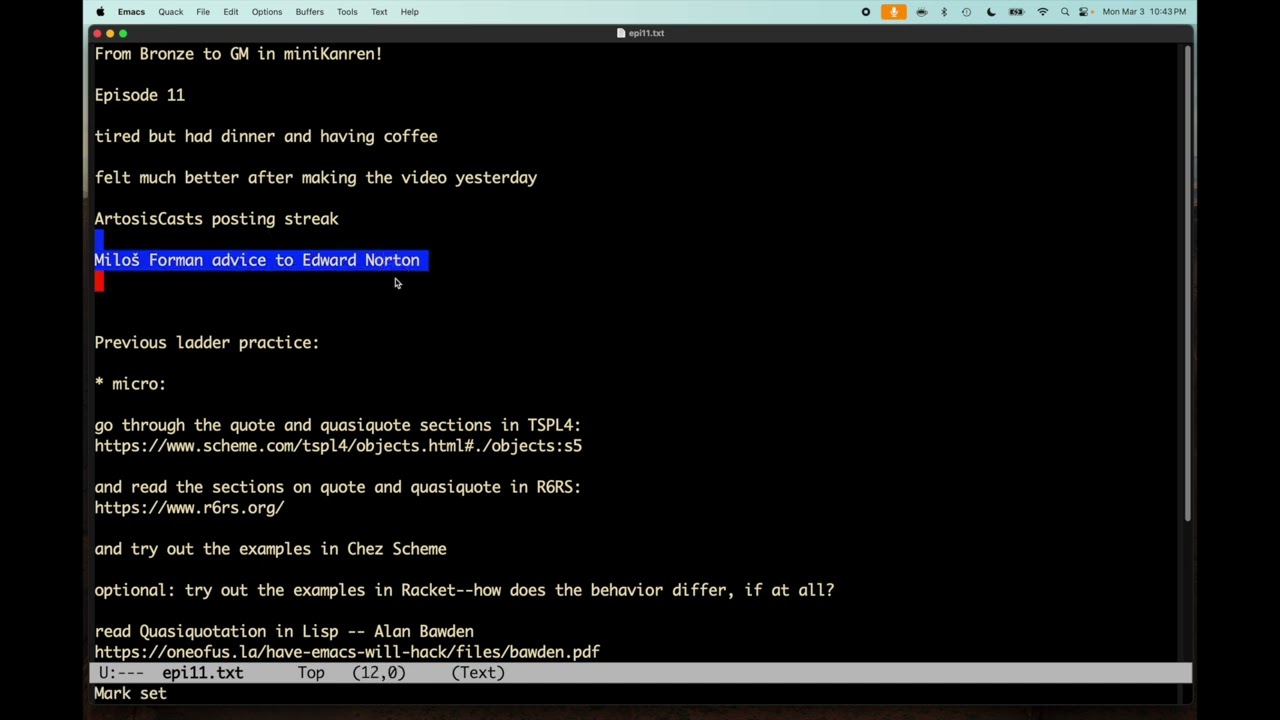Open Spotlight search magnifier
This screenshot has height=720, width=1280.
[x=1065, y=12]
